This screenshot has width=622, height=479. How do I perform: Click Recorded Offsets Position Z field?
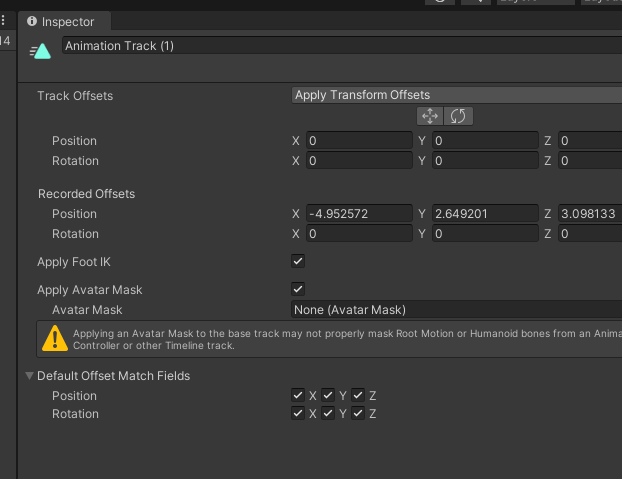pyautogui.click(x=590, y=213)
